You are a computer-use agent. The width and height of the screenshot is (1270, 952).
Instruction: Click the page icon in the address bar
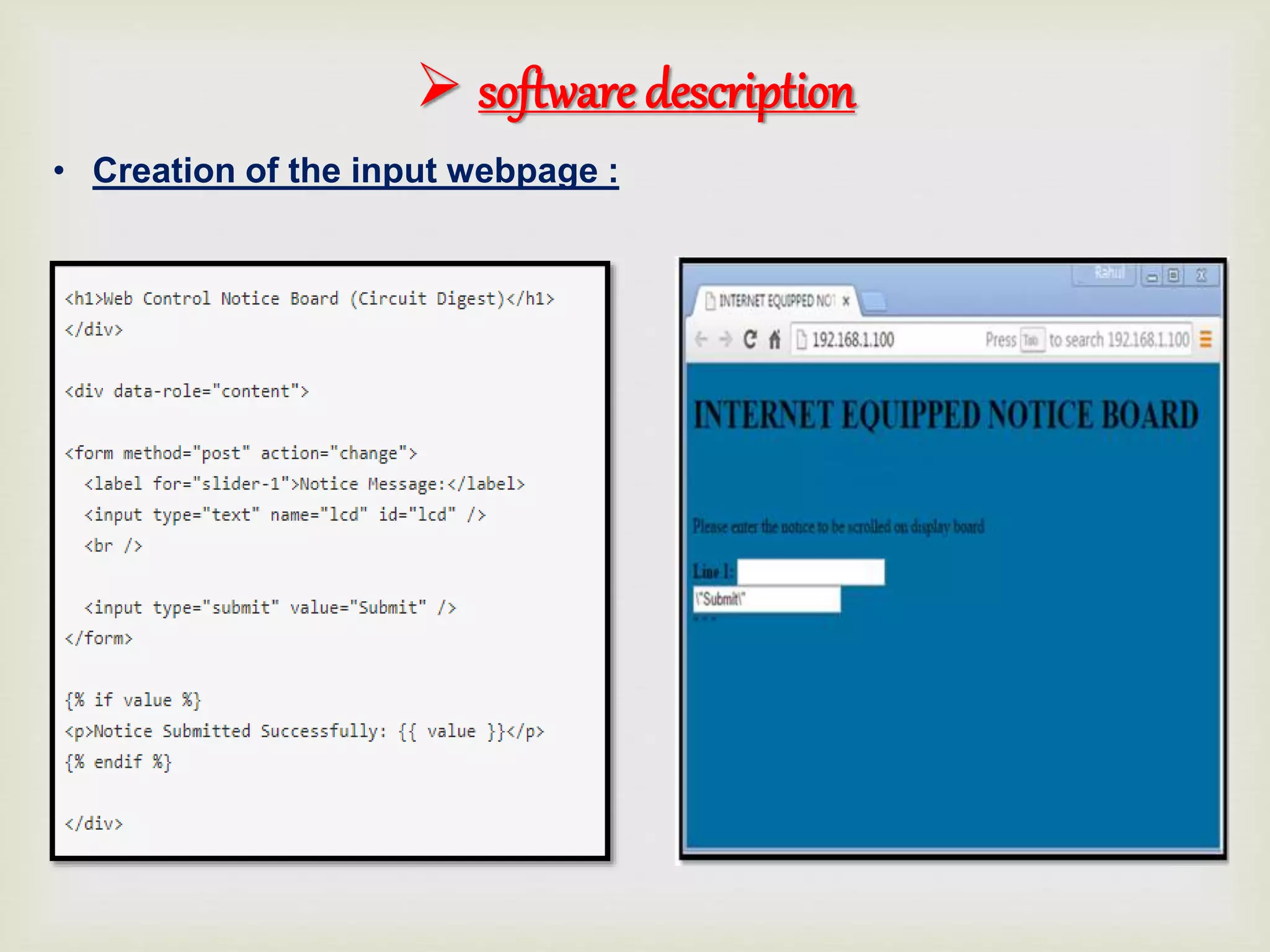[x=802, y=340]
